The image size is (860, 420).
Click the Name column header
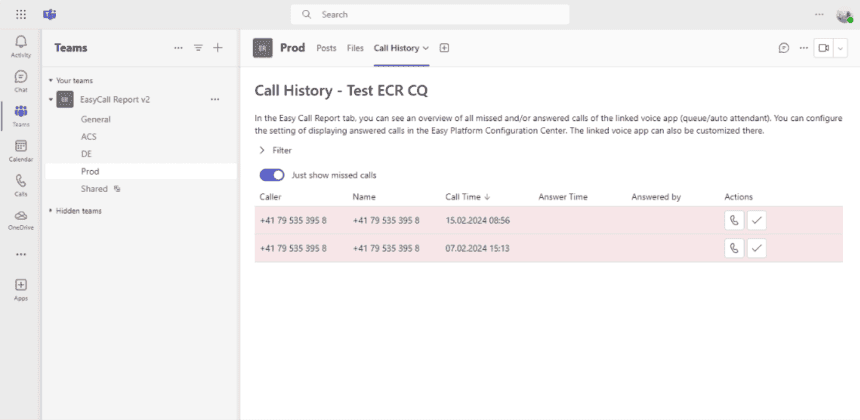coord(364,197)
